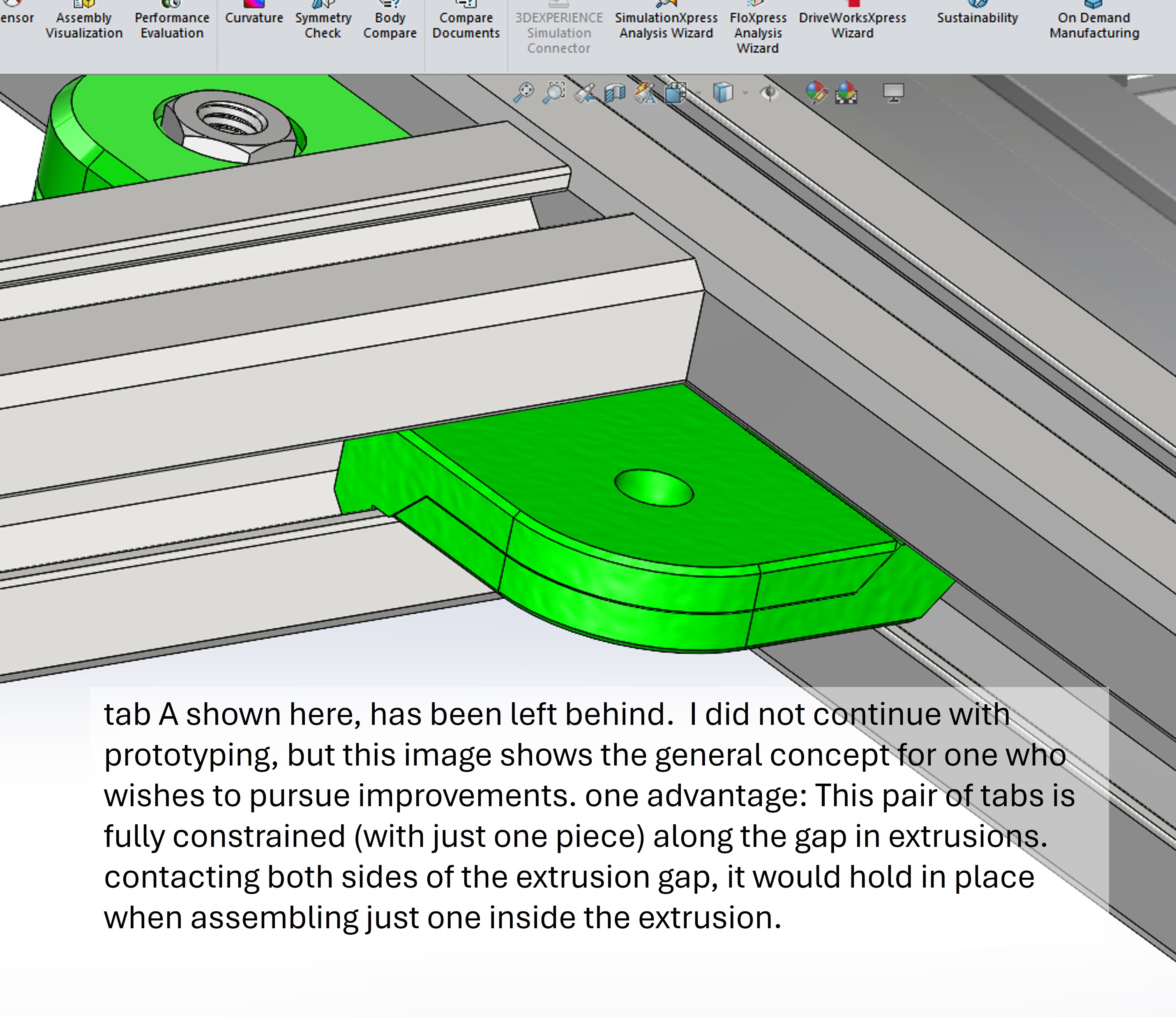
Task: Open the Sustainability tool
Action: pos(977,17)
